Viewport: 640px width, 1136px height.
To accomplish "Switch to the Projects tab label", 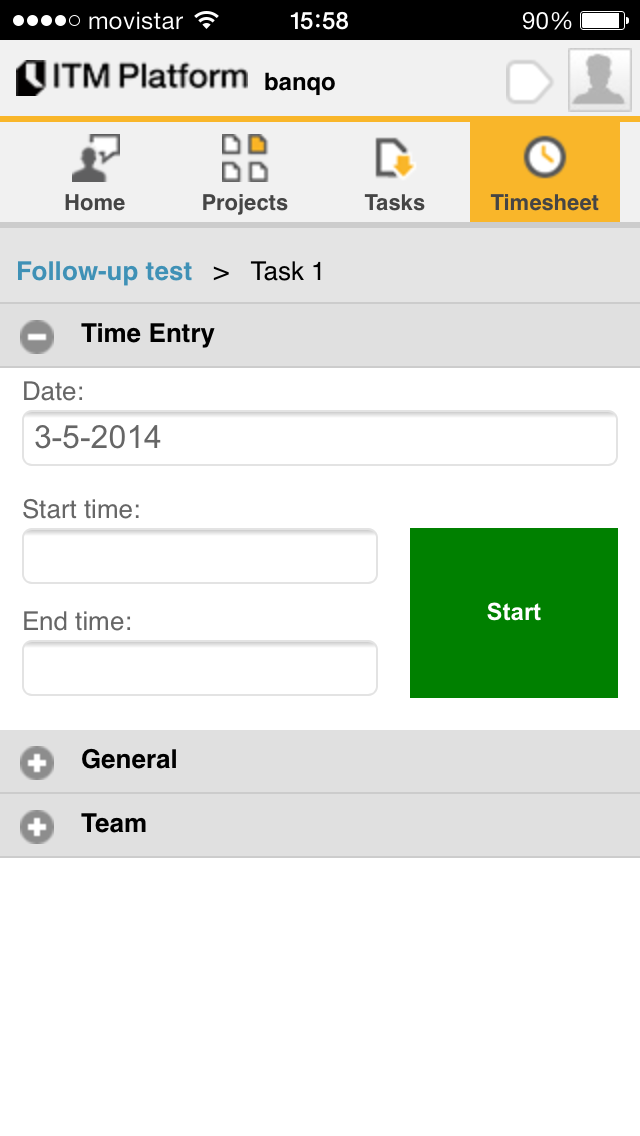I will tap(244, 203).
